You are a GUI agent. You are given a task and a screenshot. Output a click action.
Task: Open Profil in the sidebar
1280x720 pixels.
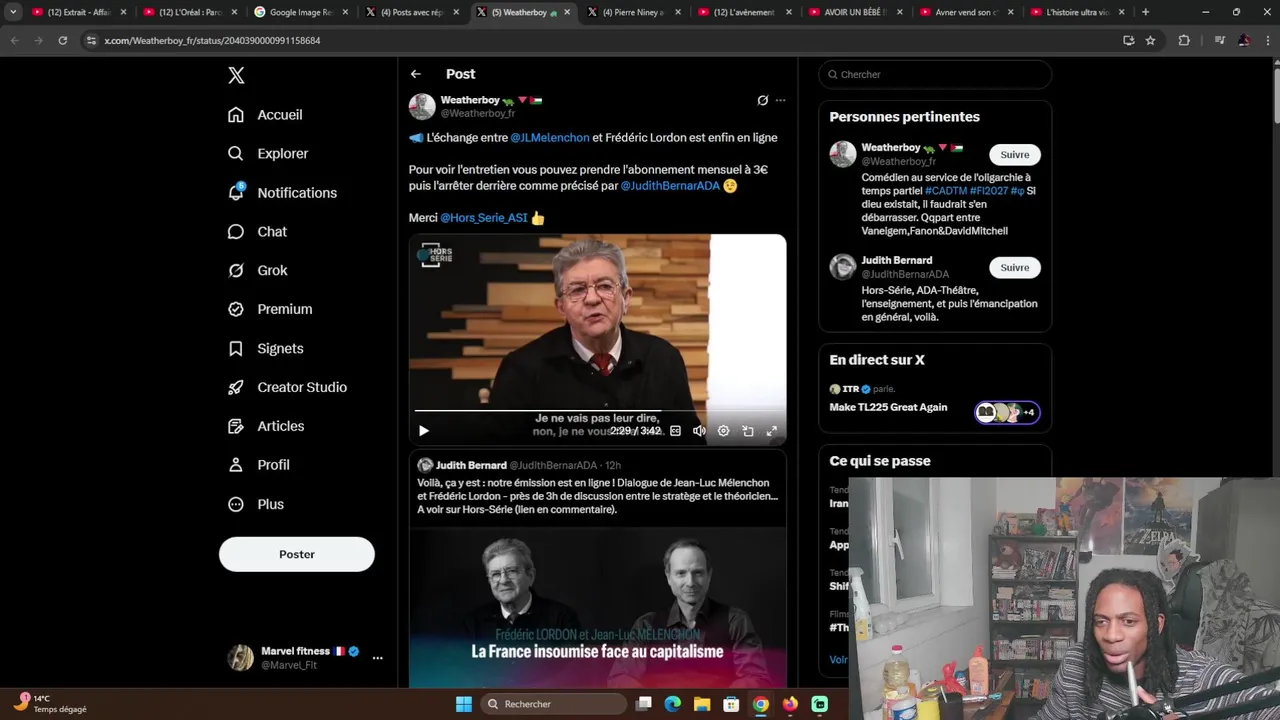(258, 466)
